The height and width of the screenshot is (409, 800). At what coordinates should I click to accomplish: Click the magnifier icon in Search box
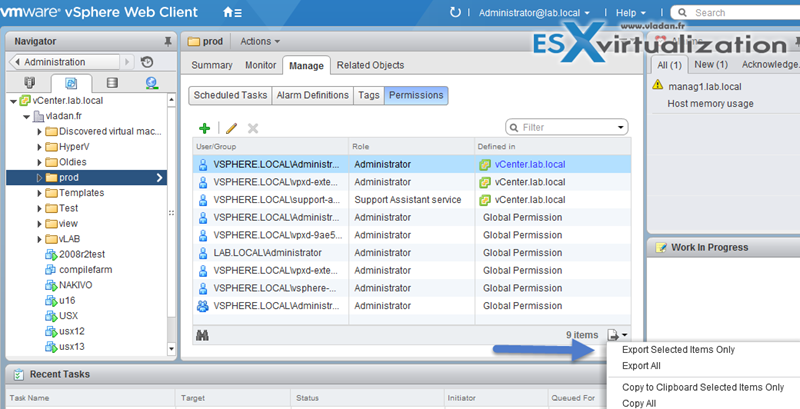coord(682,13)
